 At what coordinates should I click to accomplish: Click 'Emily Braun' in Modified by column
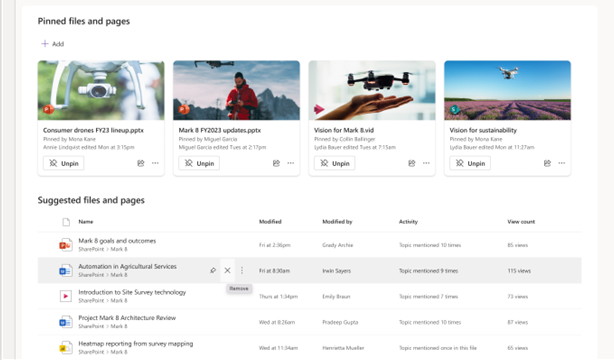[336, 297]
